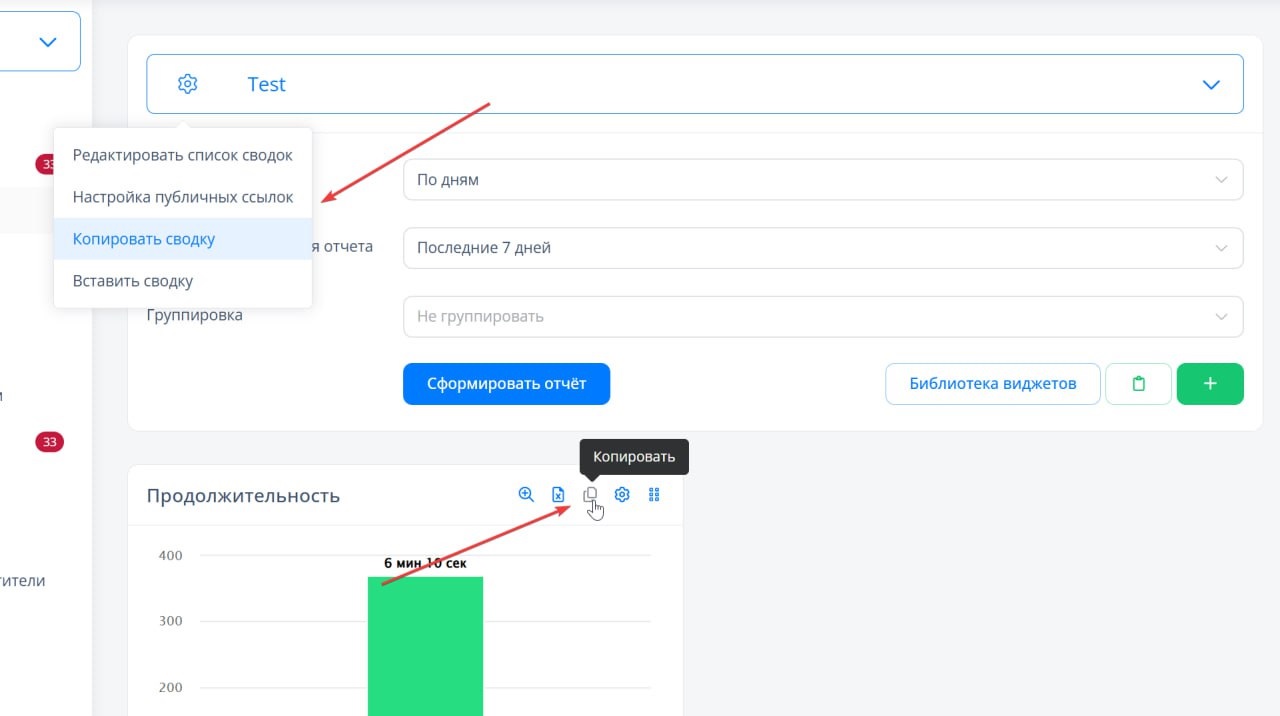Copy the Продолжительность widget
The width and height of the screenshot is (1280, 716).
tap(590, 494)
